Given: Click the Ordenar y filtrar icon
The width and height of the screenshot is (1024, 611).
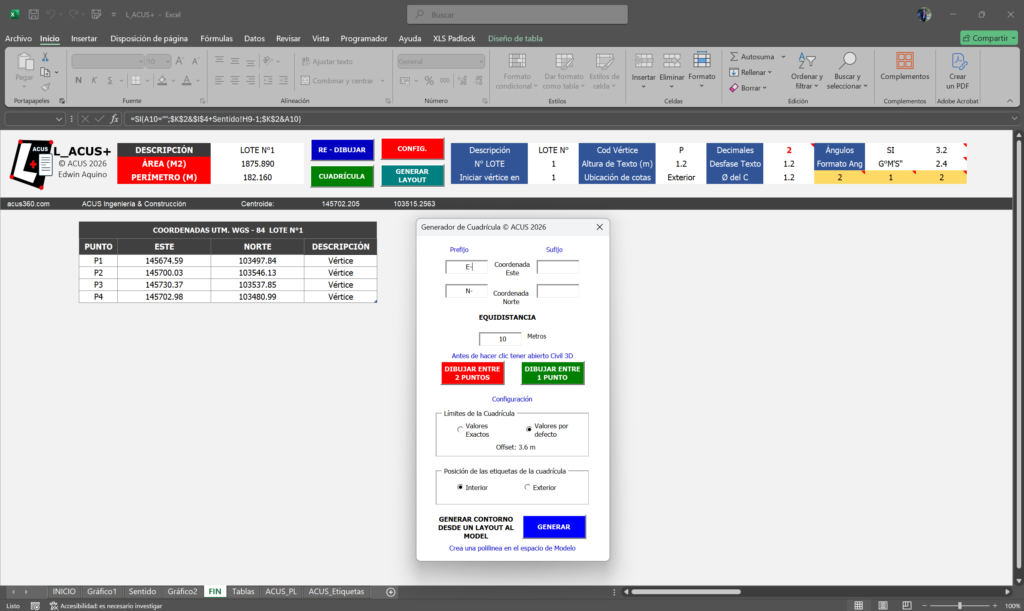Looking at the screenshot, I should click(x=806, y=62).
